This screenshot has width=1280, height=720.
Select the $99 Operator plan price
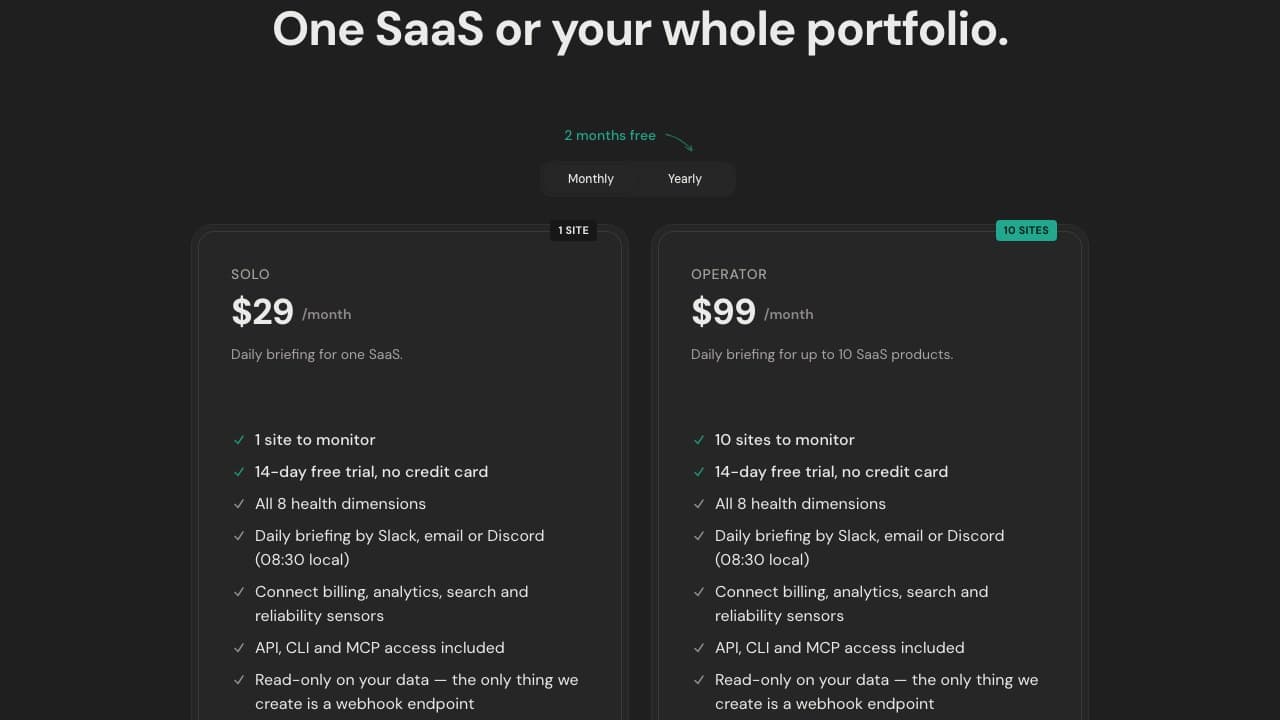tap(723, 312)
